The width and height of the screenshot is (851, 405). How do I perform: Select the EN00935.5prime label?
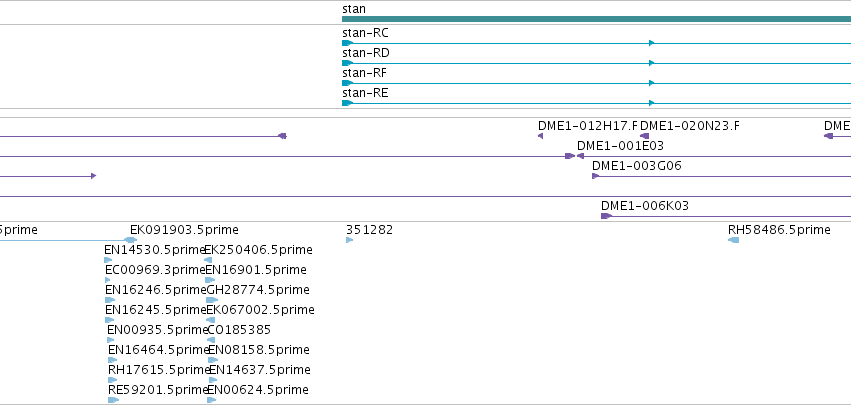point(157,331)
